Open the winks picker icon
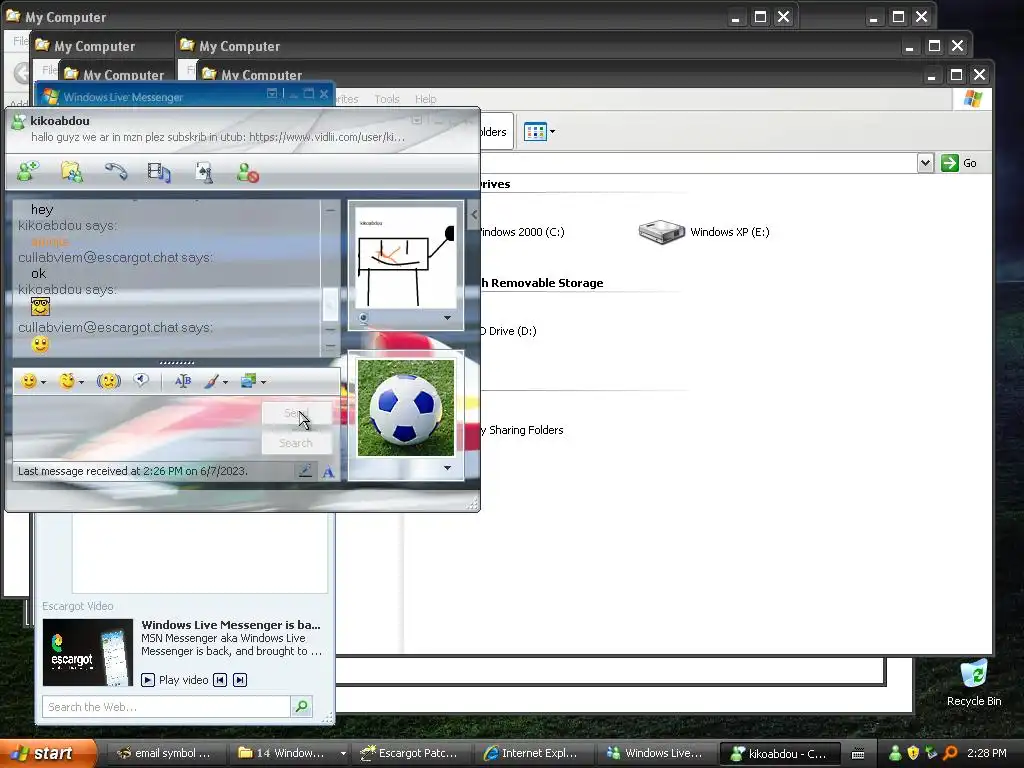Image resolution: width=1024 pixels, height=768 pixels. tap(67, 381)
